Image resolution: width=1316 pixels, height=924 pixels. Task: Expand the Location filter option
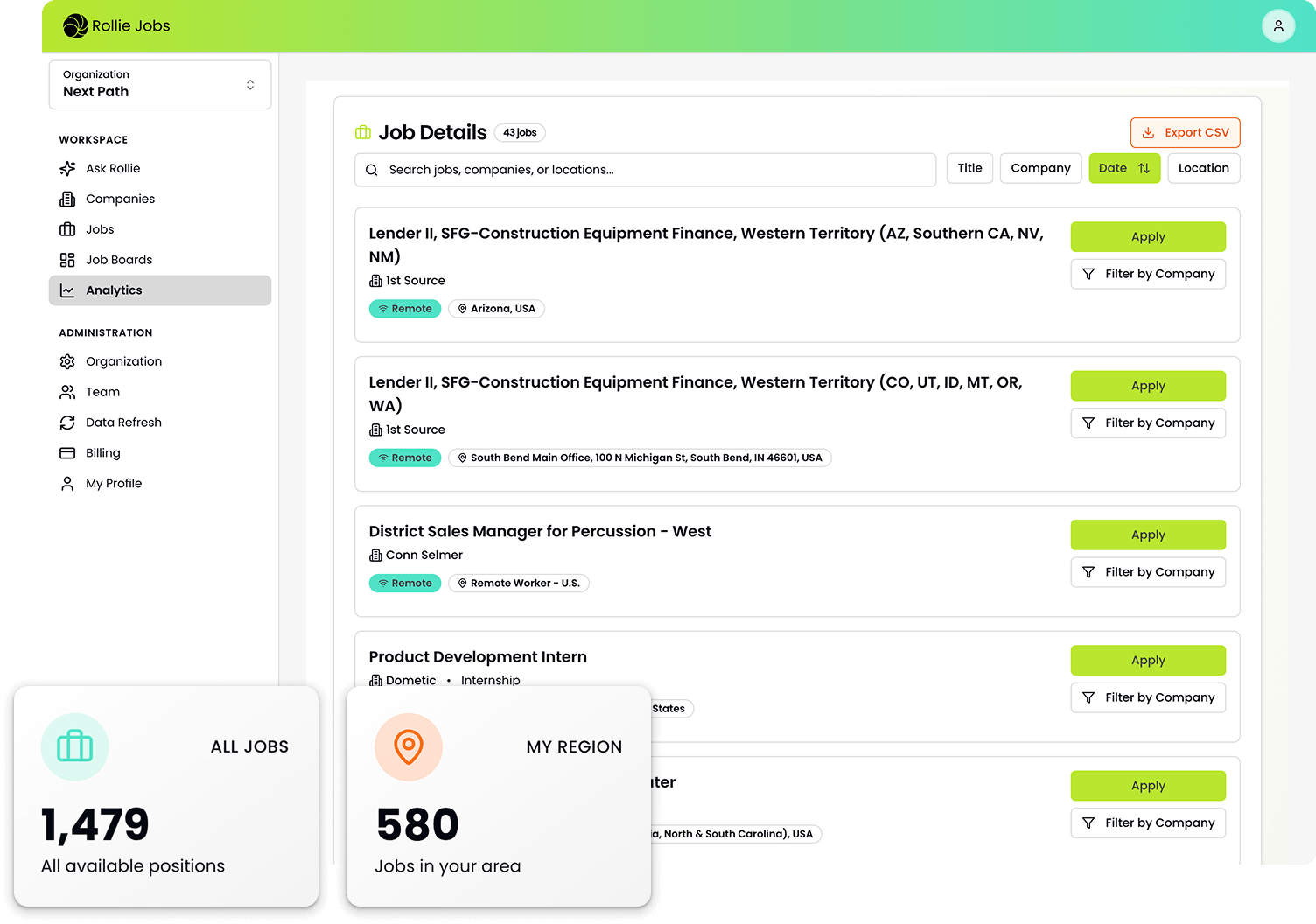pos(1203,168)
